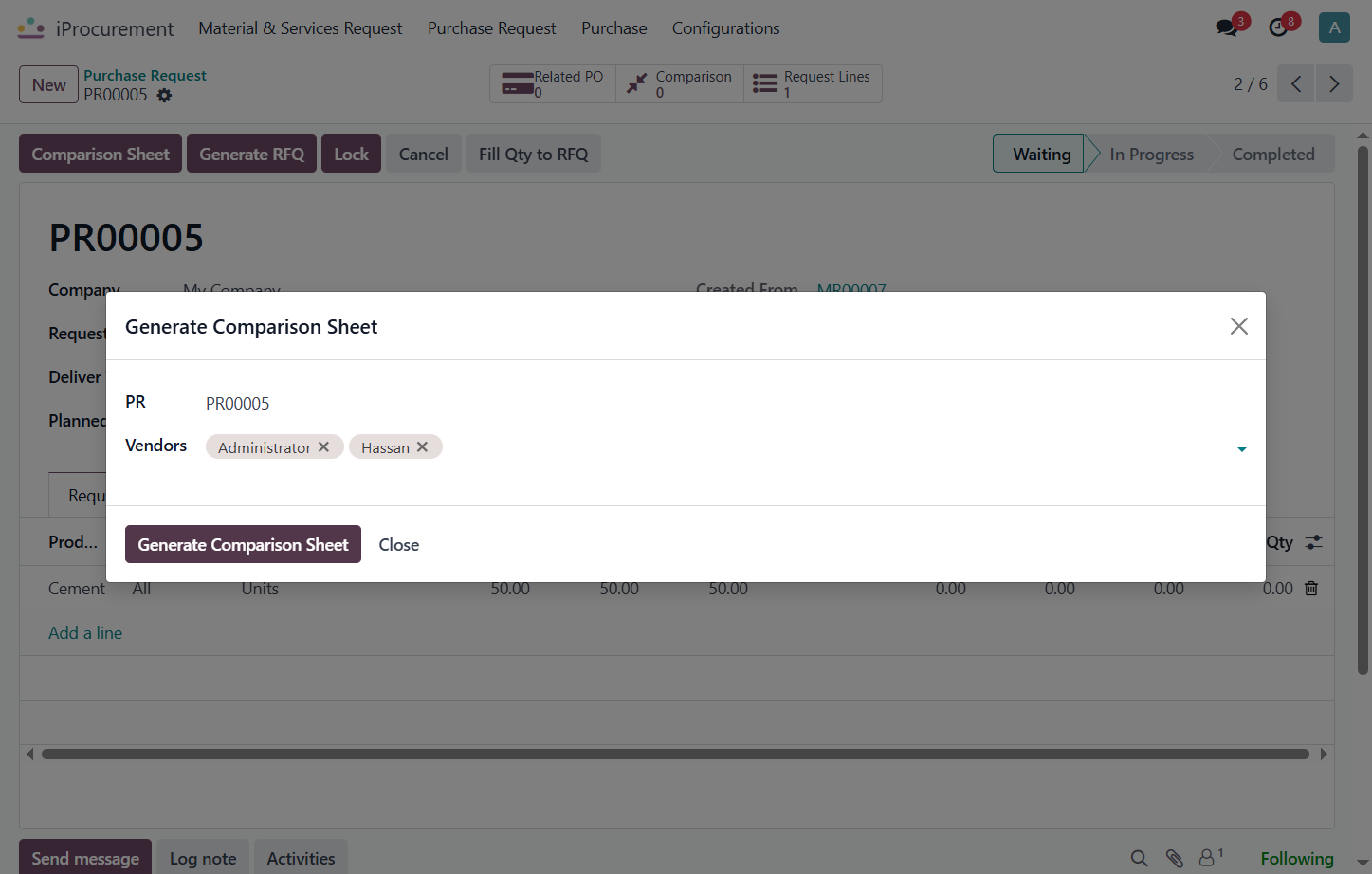The width and height of the screenshot is (1372, 874).
Task: Open the Material & Services Request menu
Action: pos(300,28)
